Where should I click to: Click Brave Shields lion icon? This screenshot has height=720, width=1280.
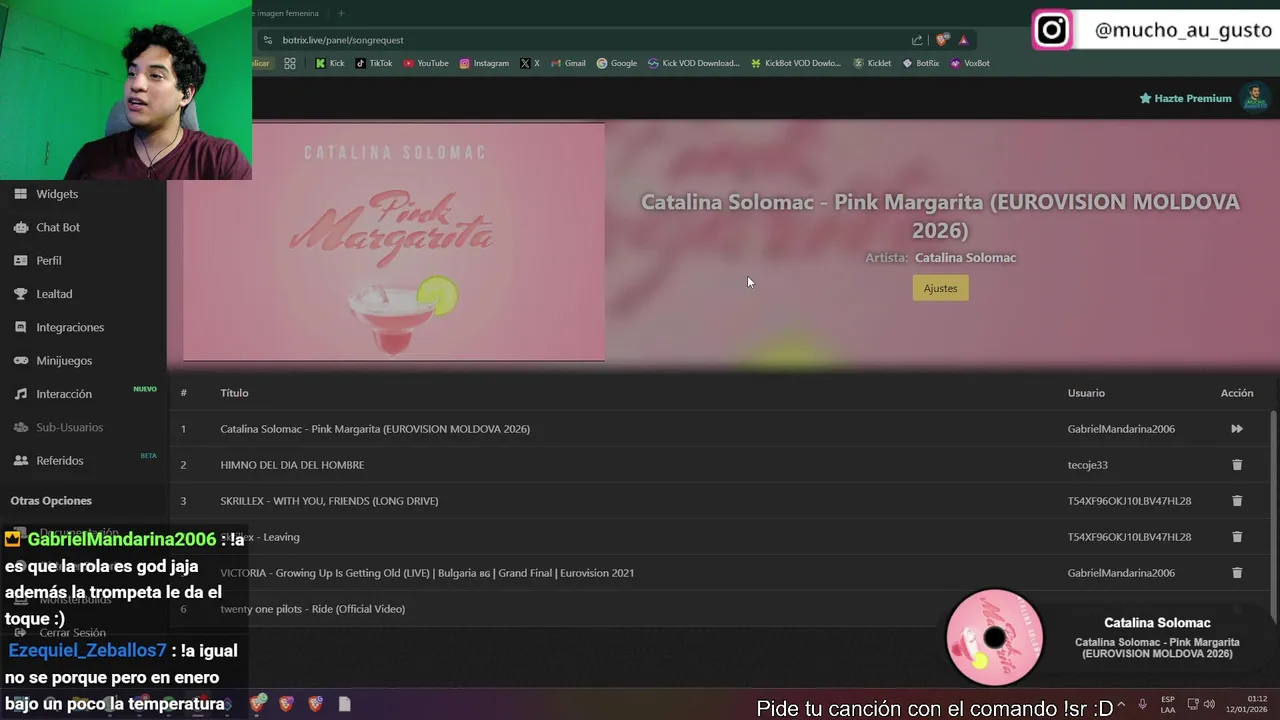click(x=942, y=40)
